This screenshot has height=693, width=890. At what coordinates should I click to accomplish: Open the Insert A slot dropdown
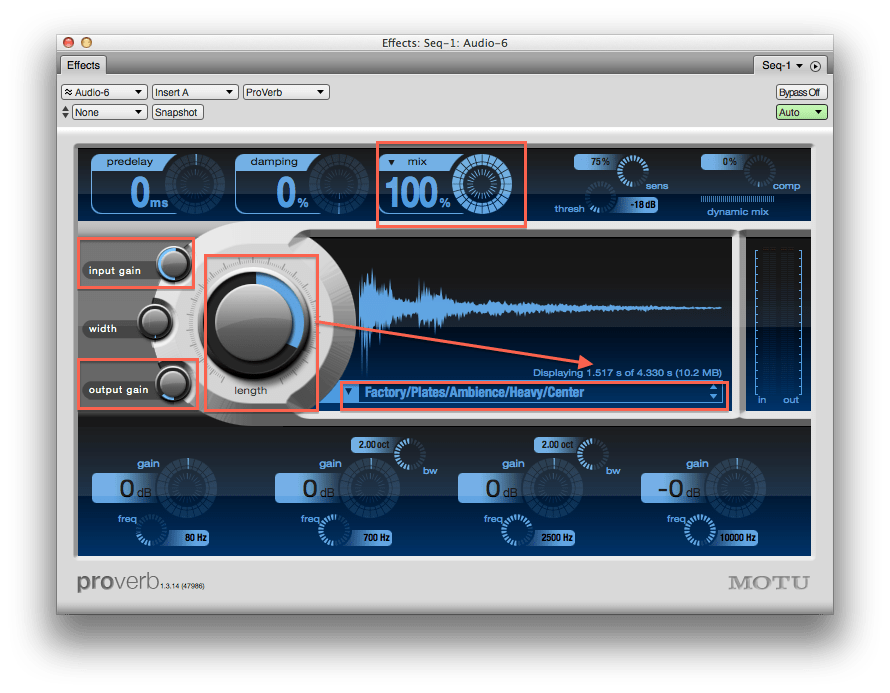[195, 92]
